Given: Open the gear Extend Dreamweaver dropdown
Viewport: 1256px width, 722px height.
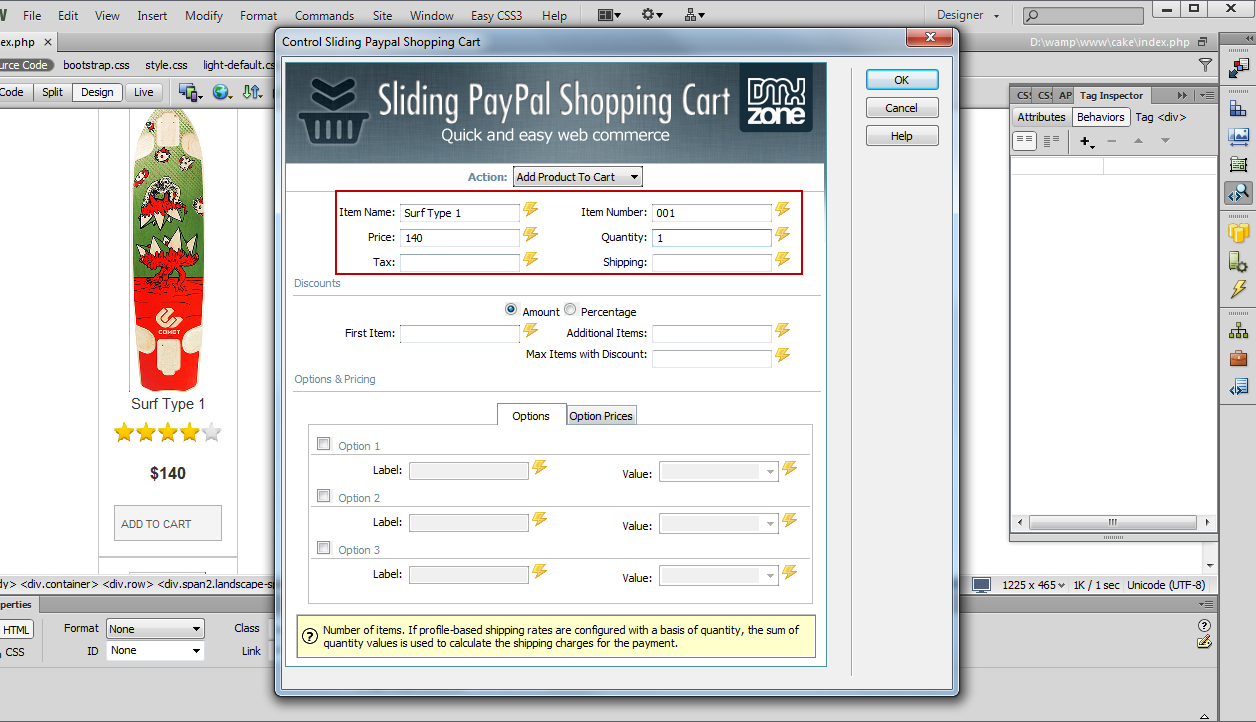Looking at the screenshot, I should click(x=653, y=15).
